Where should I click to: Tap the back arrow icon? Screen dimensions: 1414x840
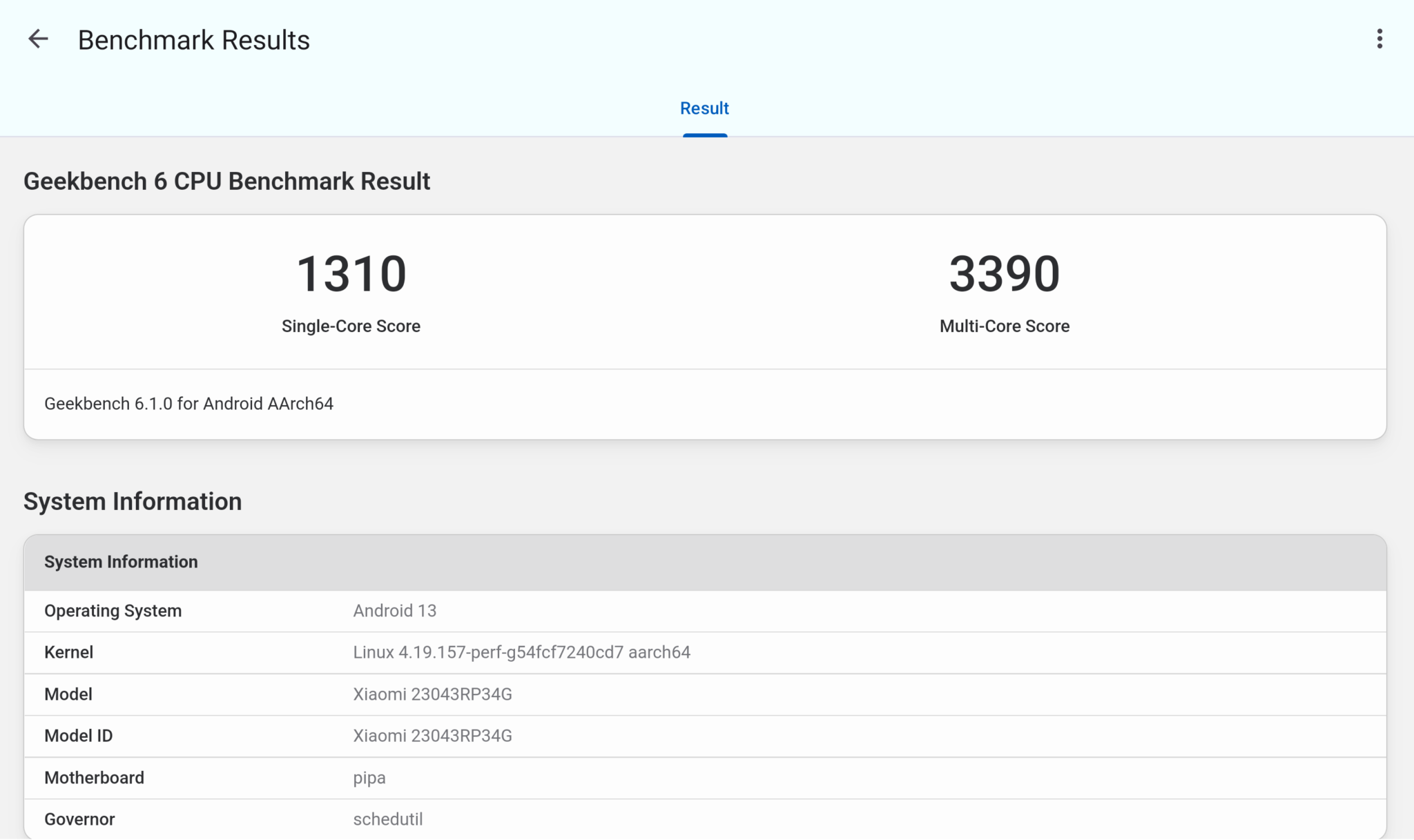(x=38, y=39)
